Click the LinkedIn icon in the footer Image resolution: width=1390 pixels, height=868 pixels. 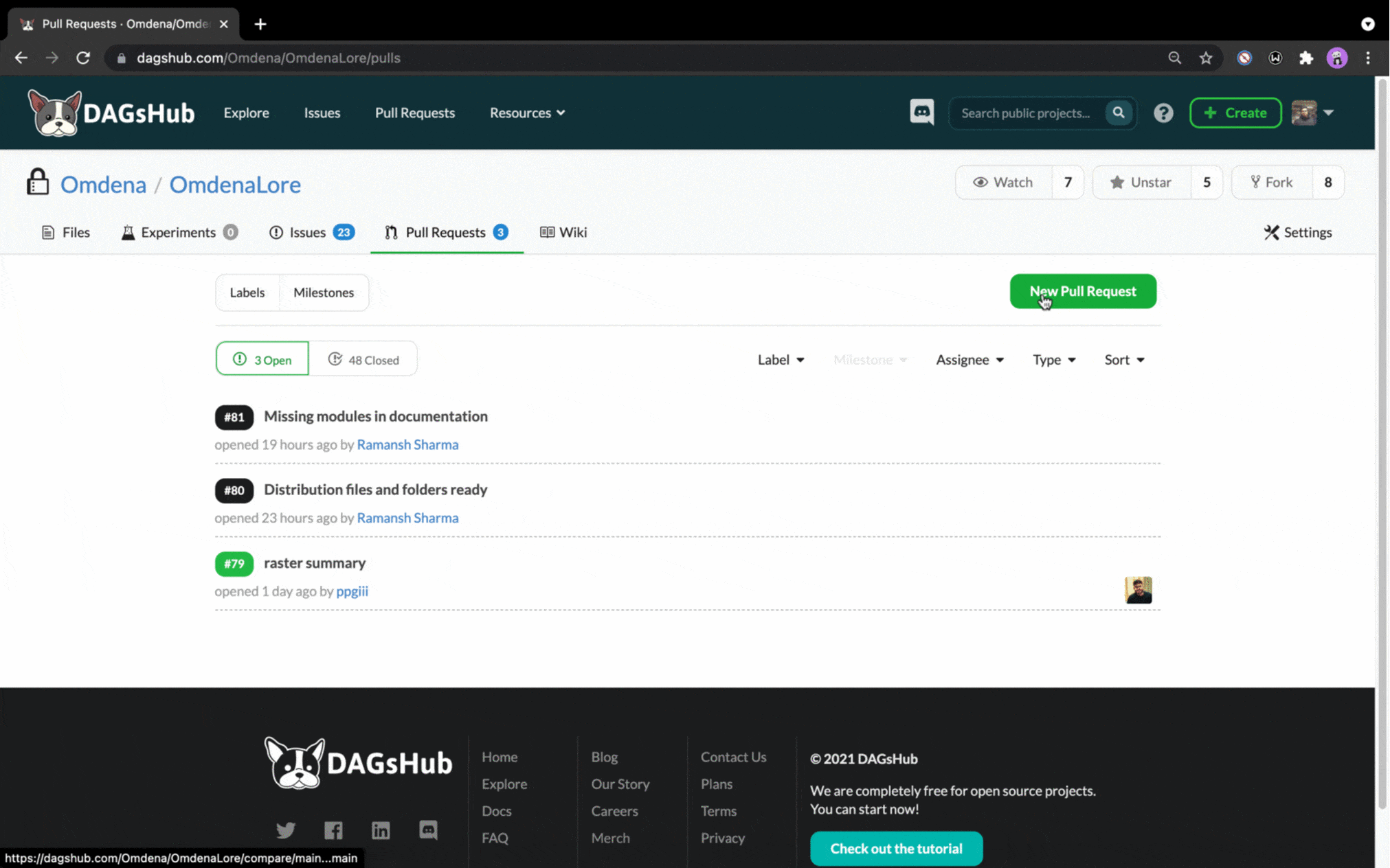(x=381, y=830)
